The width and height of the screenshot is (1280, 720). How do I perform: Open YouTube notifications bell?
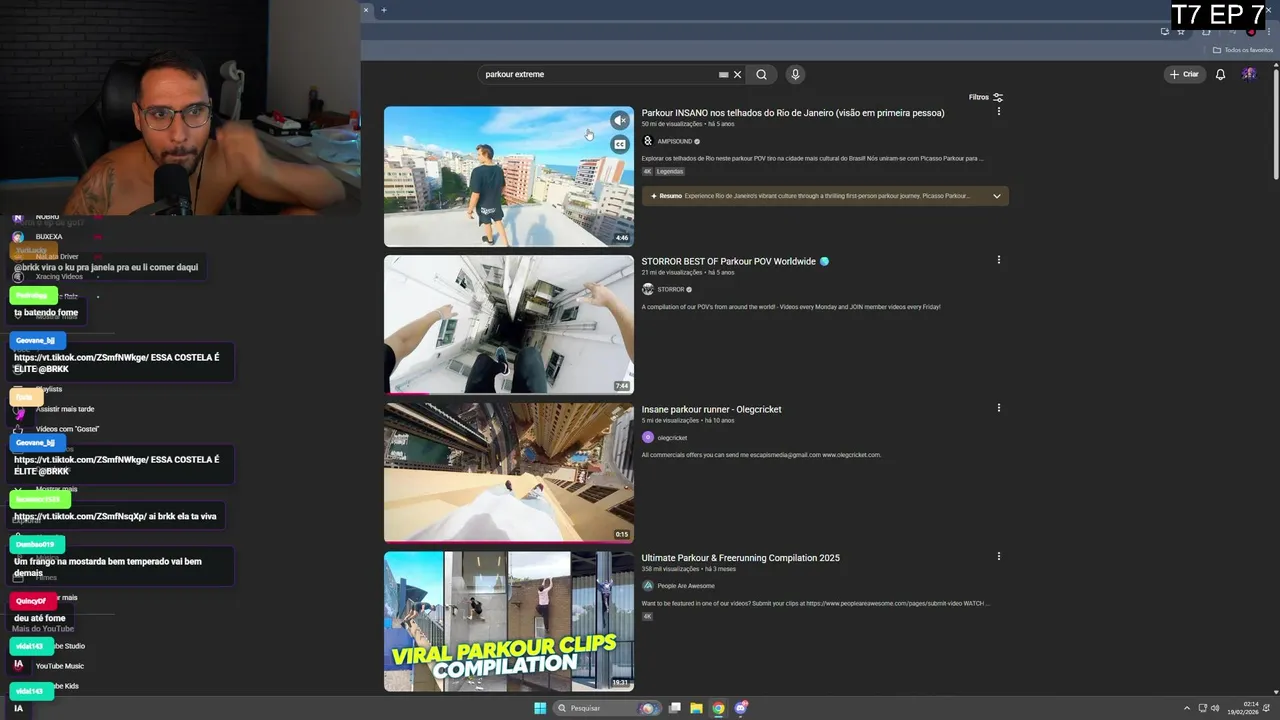1220,74
